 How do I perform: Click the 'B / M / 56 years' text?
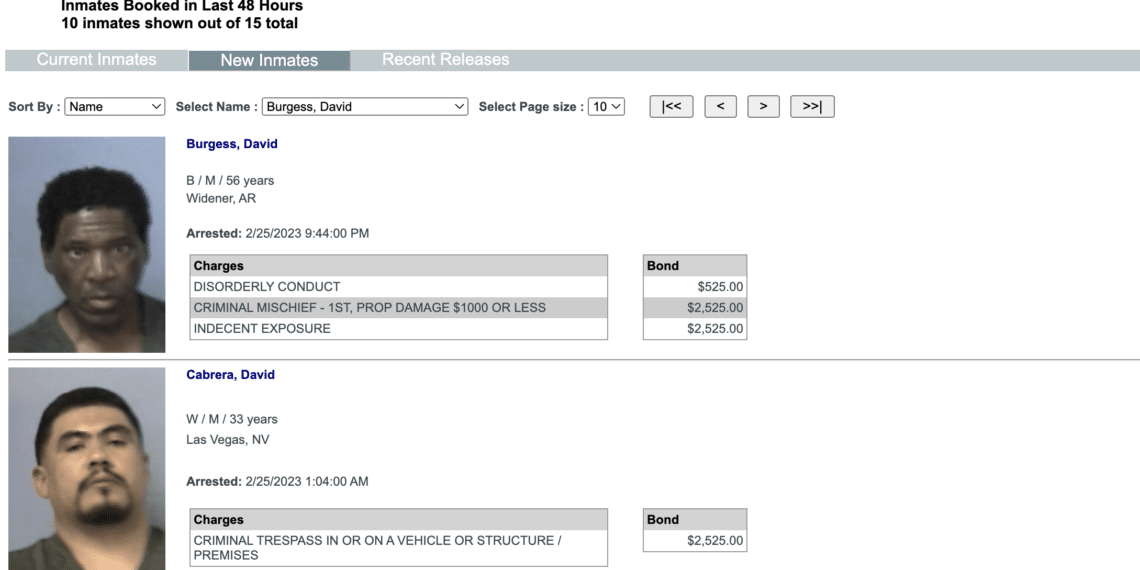pos(230,180)
